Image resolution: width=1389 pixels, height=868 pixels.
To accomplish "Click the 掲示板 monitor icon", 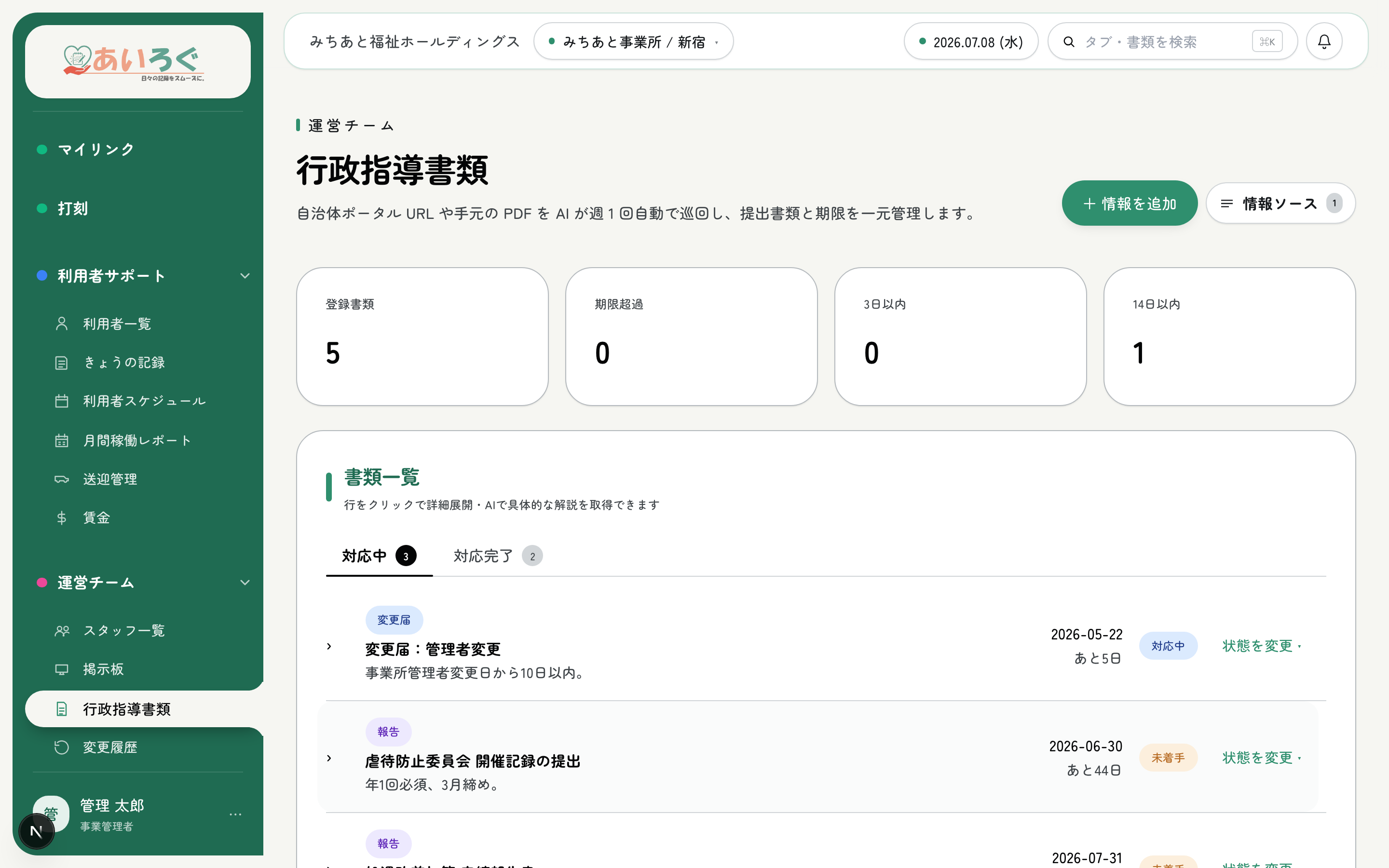I will tap(61, 669).
